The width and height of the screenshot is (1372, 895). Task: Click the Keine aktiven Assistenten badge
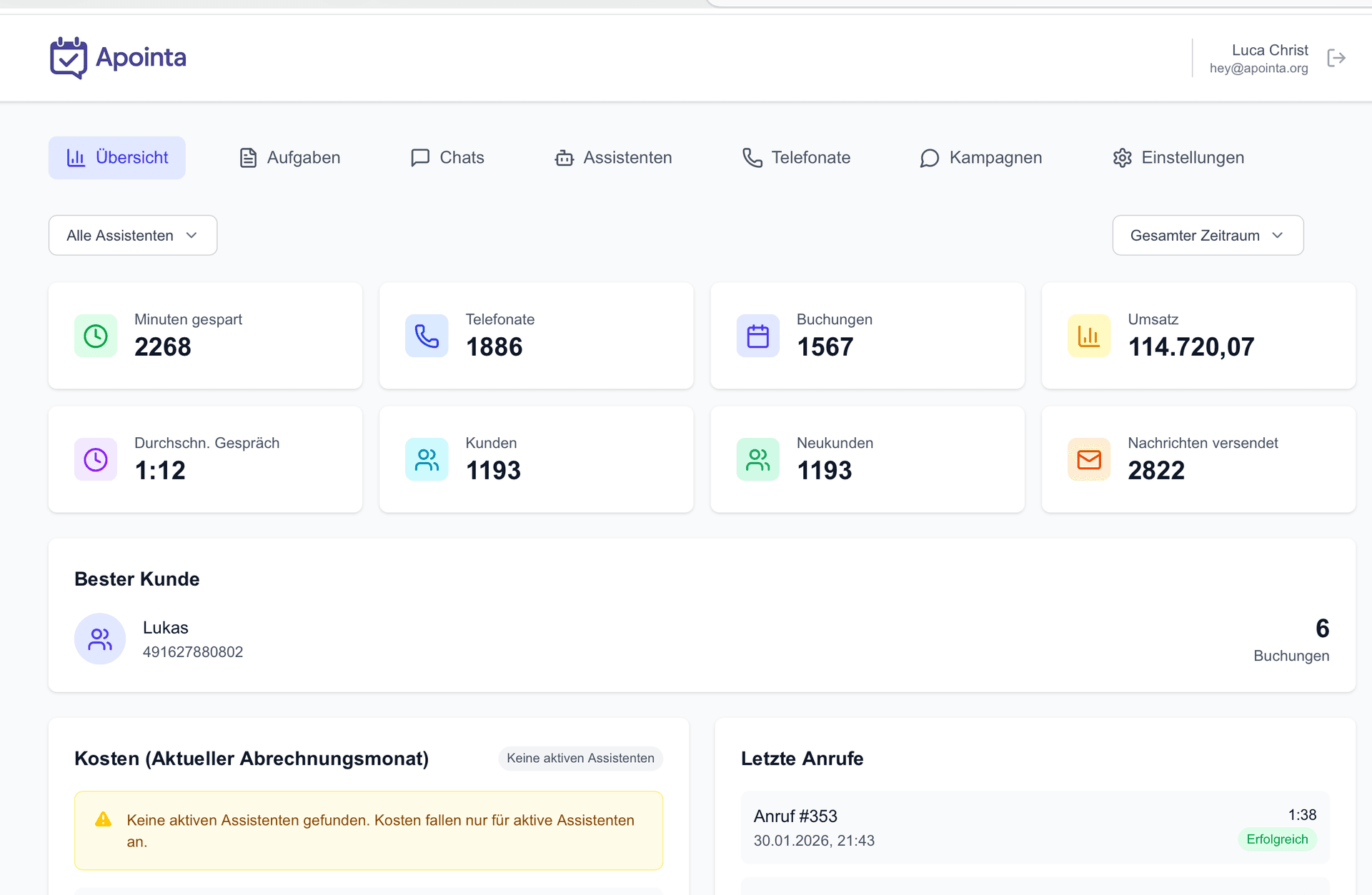pos(580,759)
